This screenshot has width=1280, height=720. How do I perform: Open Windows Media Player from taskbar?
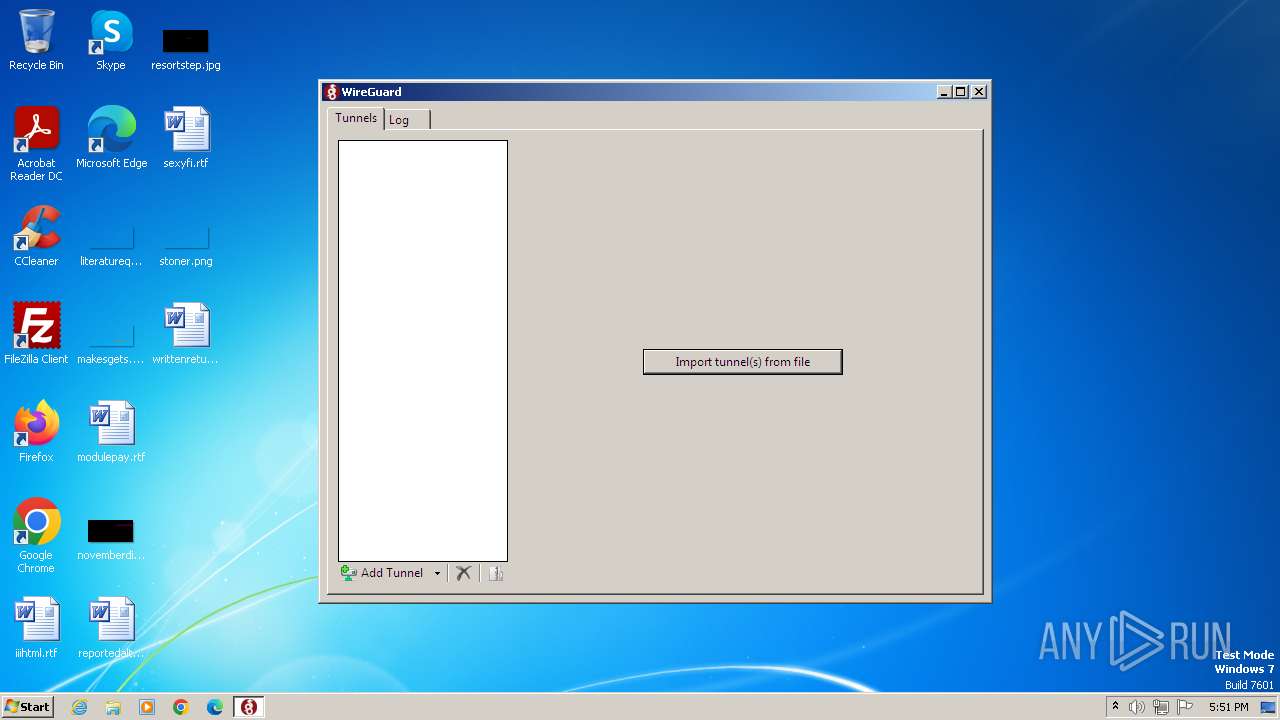(147, 707)
